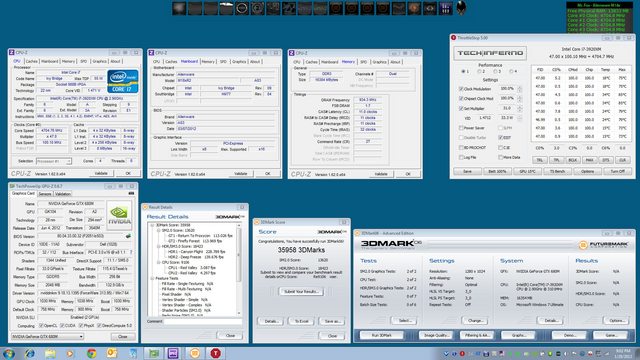
Task: Click the Save button in ThrottleStop
Action: click(467, 171)
